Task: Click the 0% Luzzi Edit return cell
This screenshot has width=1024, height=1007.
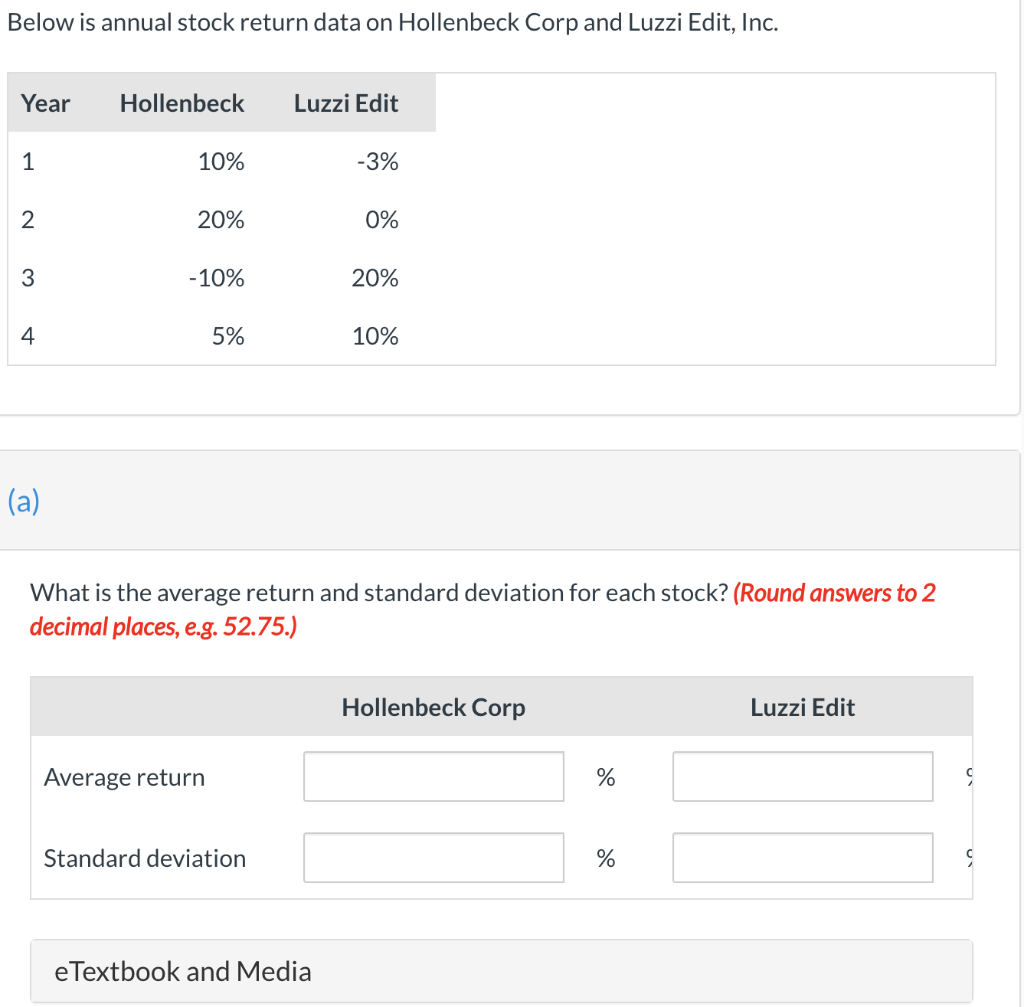Action: (382, 220)
